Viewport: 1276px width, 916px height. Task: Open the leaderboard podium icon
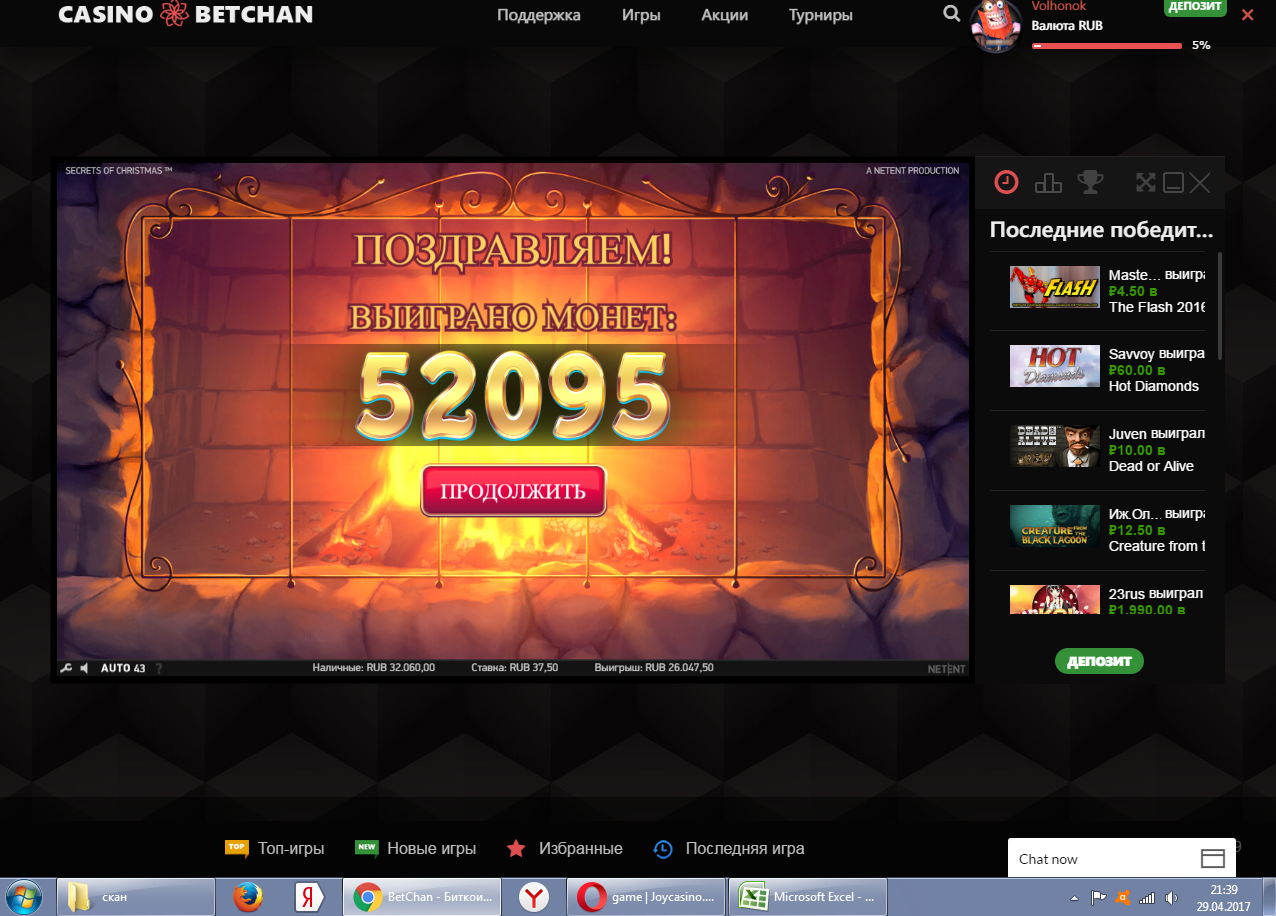click(1047, 182)
